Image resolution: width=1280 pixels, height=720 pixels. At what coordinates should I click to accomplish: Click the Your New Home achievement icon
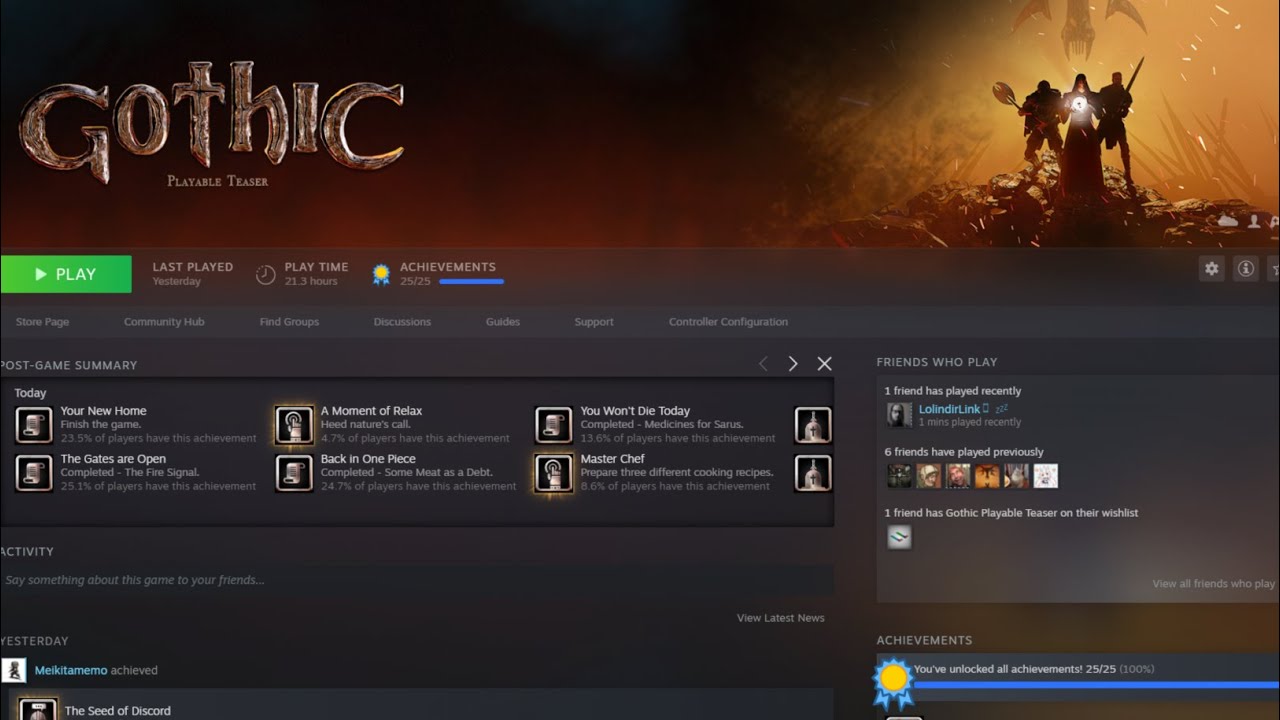click(x=34, y=425)
